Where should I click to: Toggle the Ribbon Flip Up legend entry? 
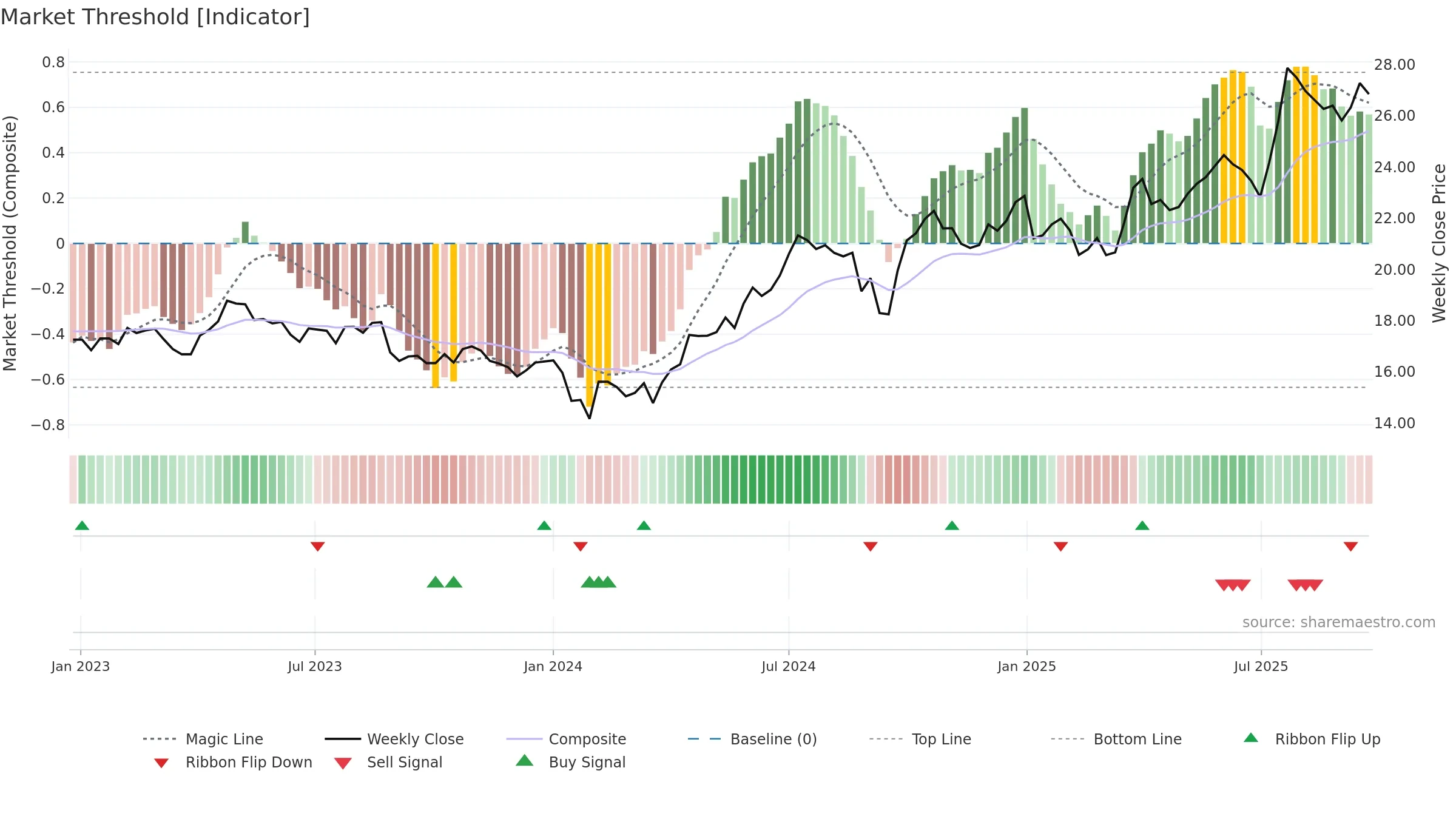(1312, 739)
